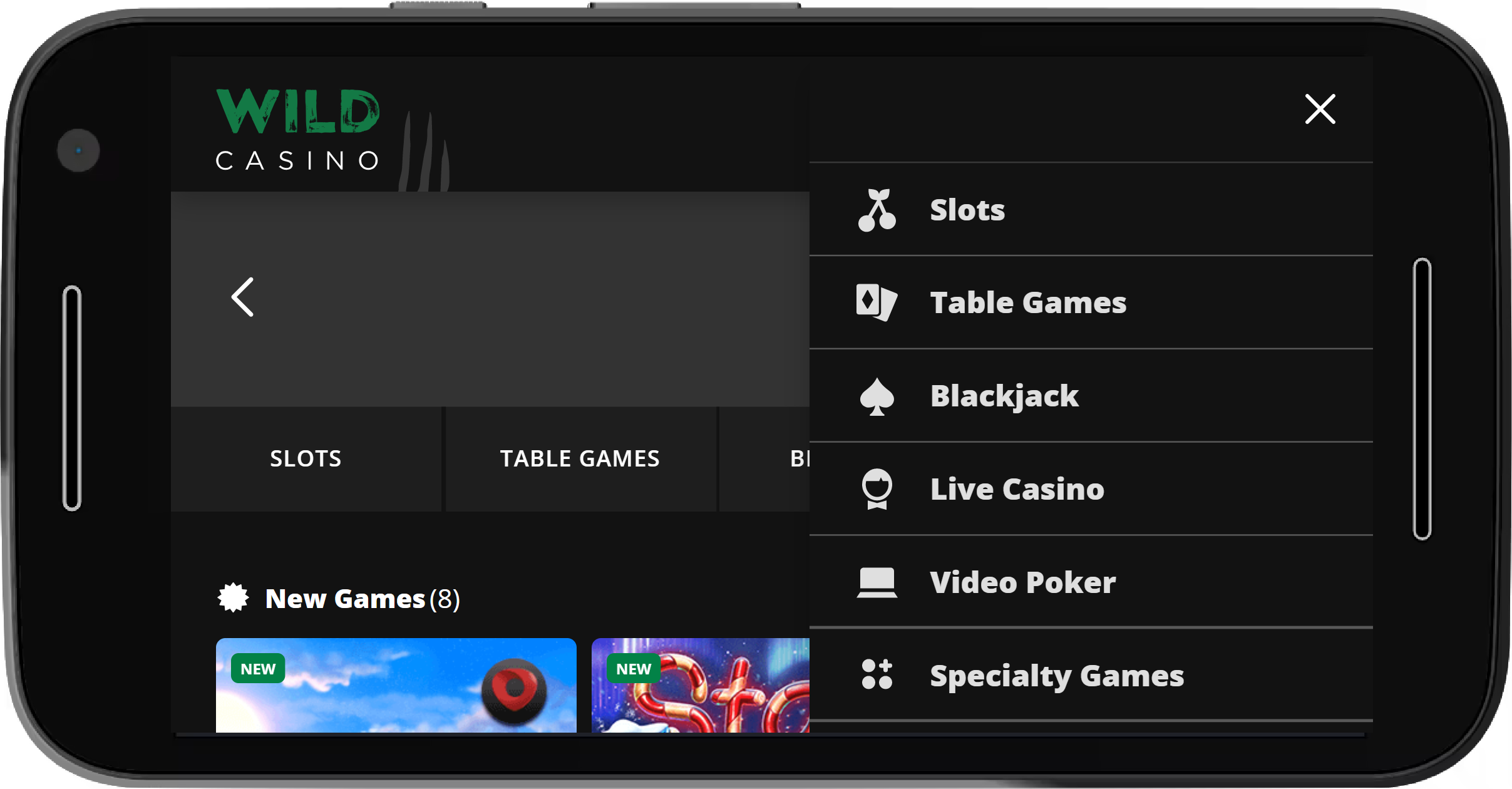Image resolution: width=1512 pixels, height=789 pixels.
Task: Click the Wild Casino logo
Action: pyautogui.click(x=298, y=130)
